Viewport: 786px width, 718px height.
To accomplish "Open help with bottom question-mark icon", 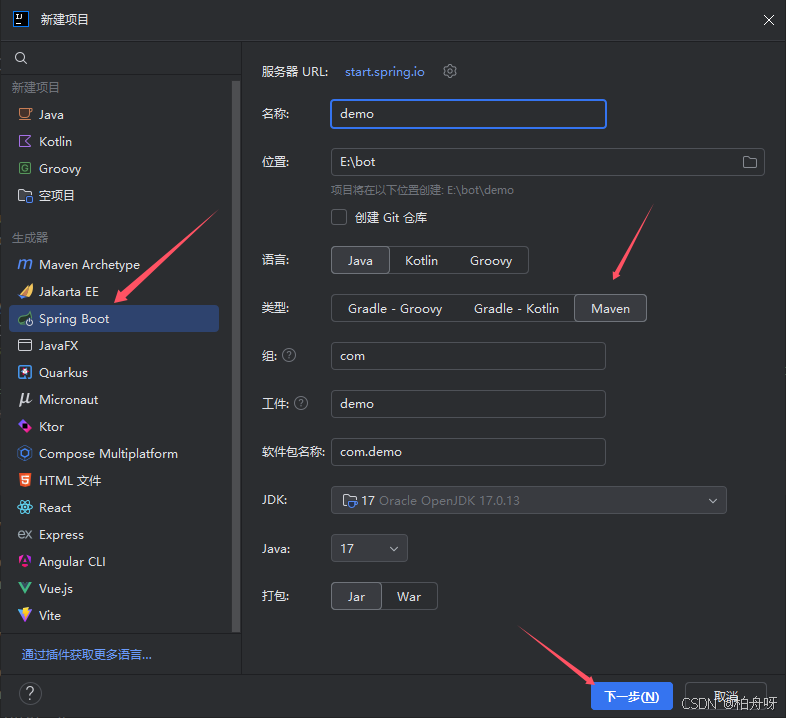I will tap(30, 694).
